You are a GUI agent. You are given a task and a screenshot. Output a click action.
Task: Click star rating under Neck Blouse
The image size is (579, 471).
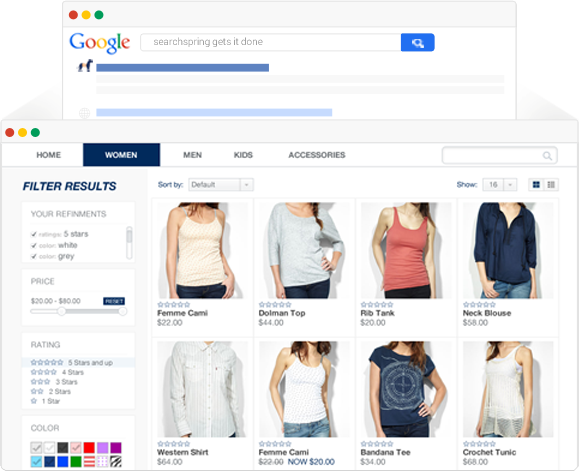click(479, 305)
